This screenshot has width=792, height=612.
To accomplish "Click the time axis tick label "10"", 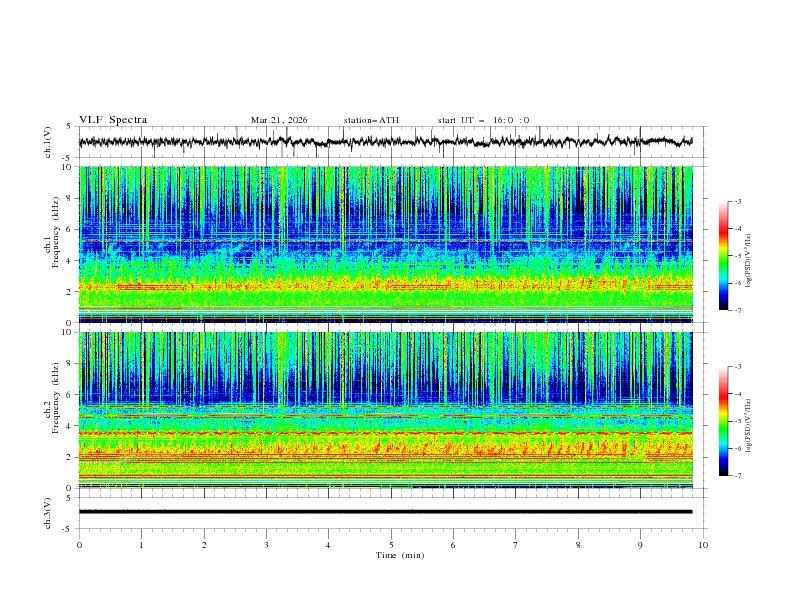I will [x=703, y=545].
